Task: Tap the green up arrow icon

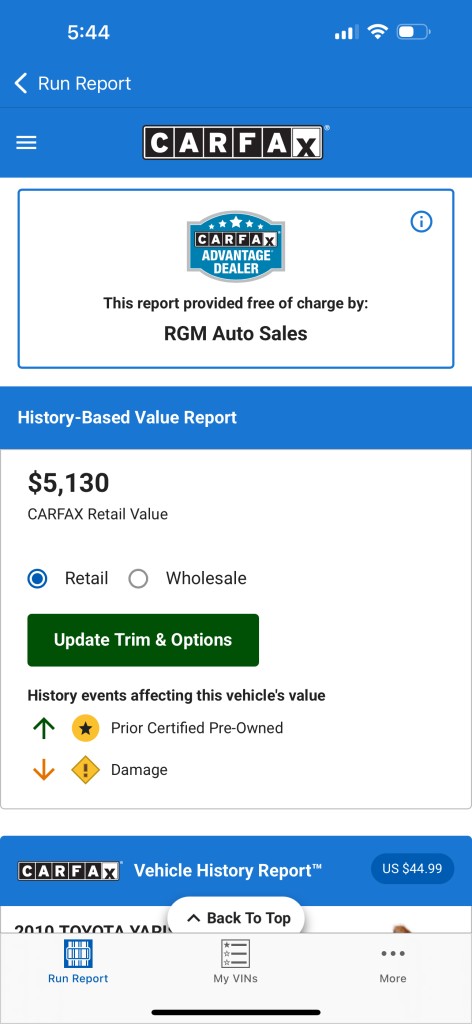Action: 44,728
